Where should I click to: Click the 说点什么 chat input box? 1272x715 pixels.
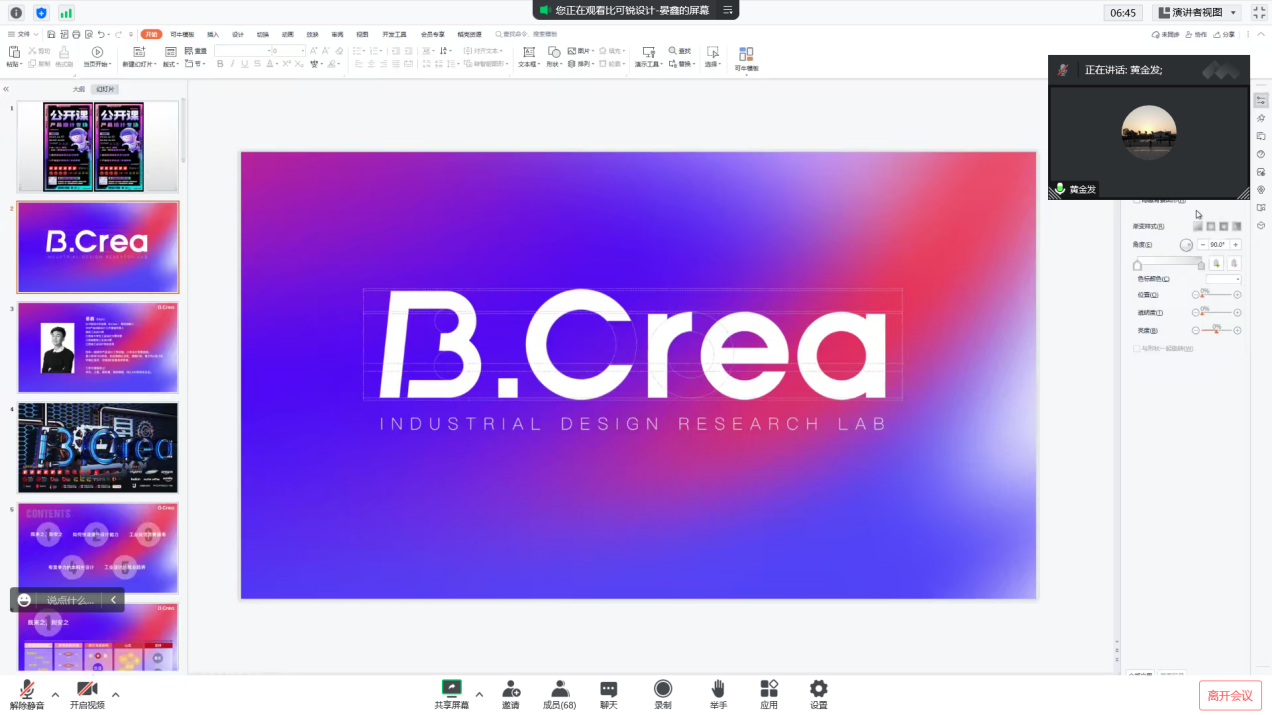tap(72, 600)
